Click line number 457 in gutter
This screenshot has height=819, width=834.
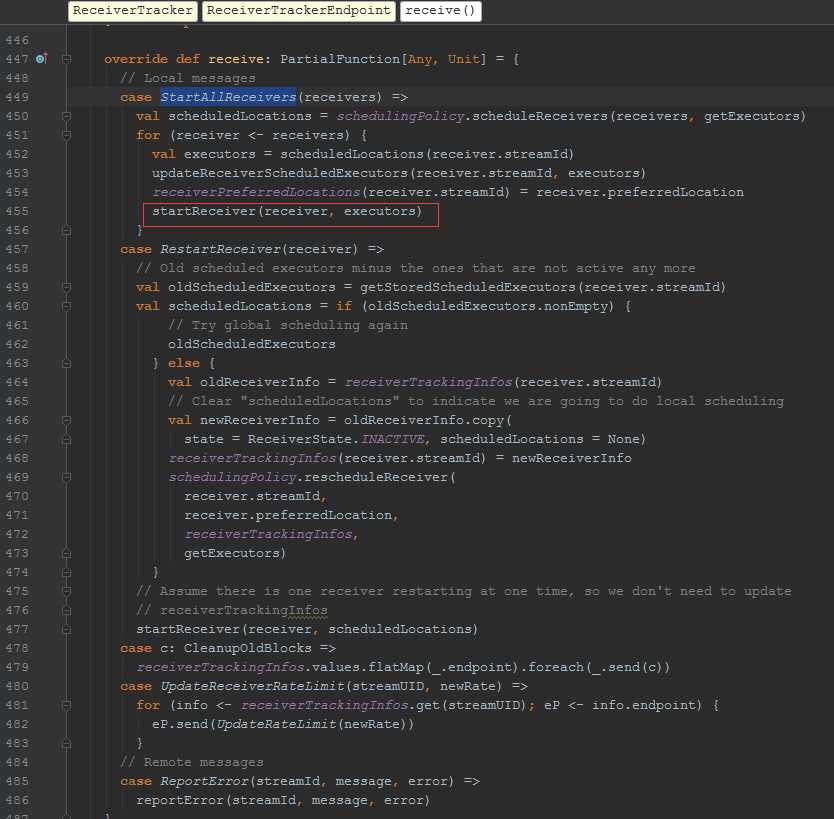pyautogui.click(x=17, y=249)
